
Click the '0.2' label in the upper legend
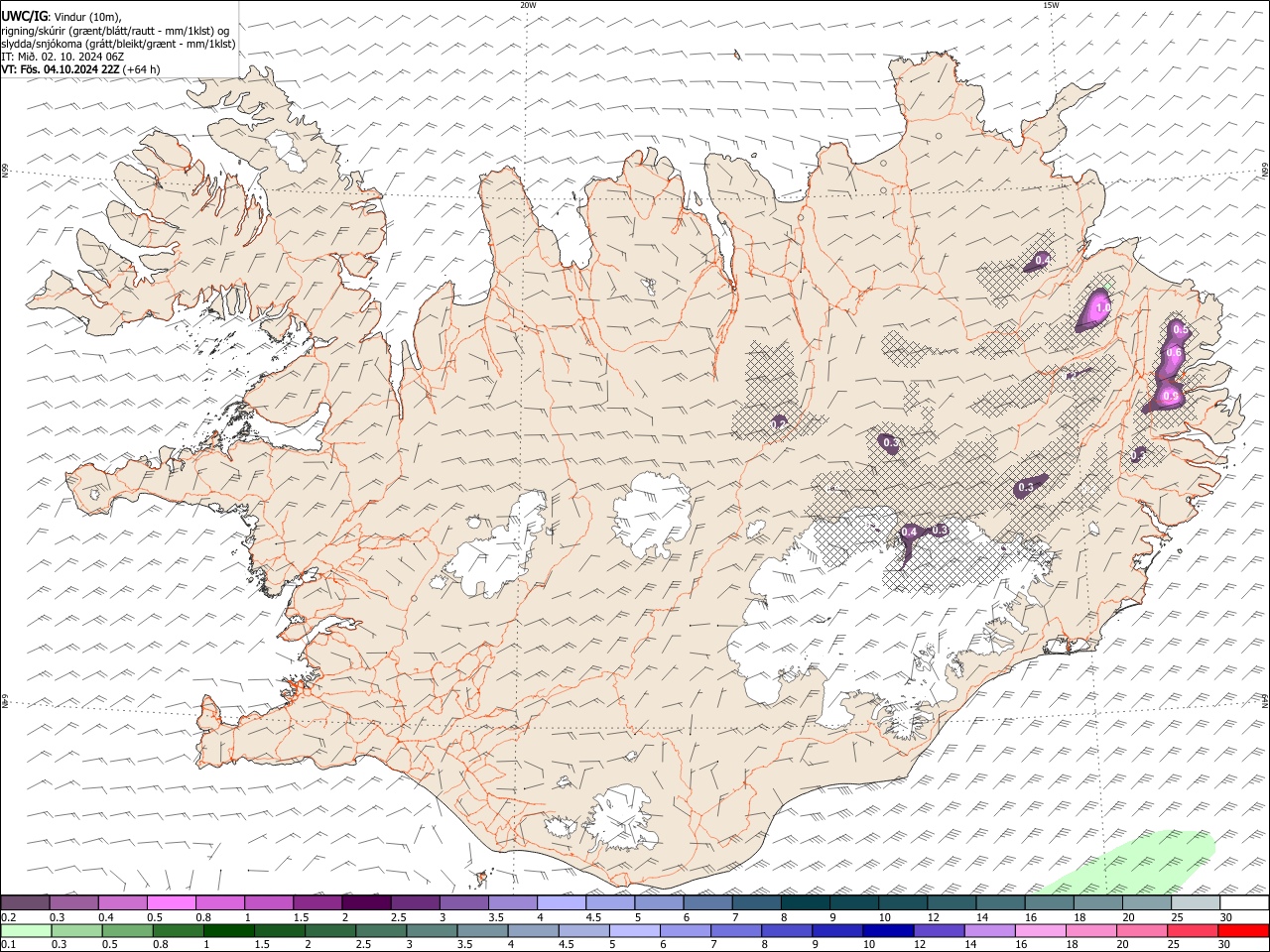point(8,917)
